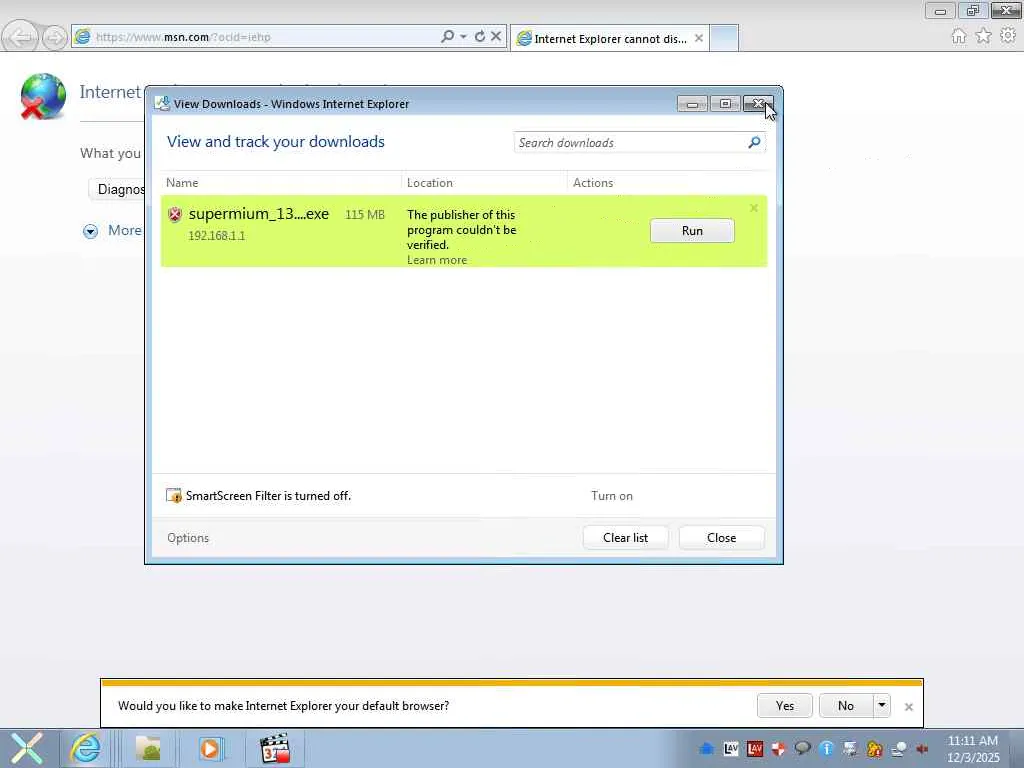1024x768 pixels.
Task: Click the View Downloads title bar icon
Action: 162,104
